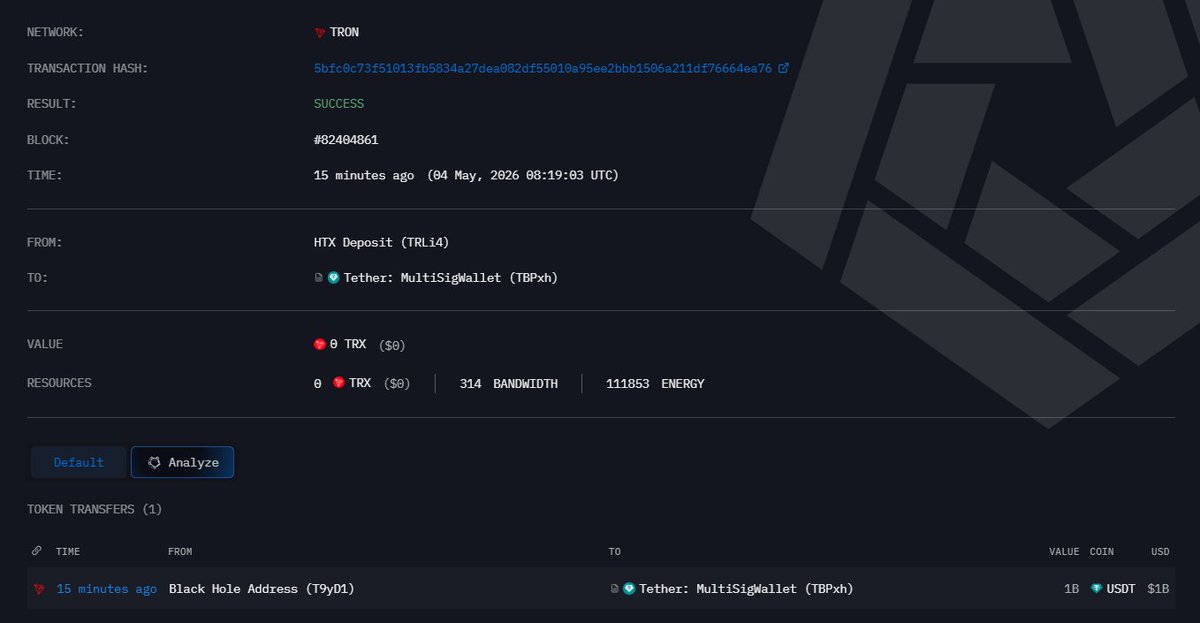1200x623 pixels.
Task: Sort token transfers by FROM column
Action: (x=180, y=551)
